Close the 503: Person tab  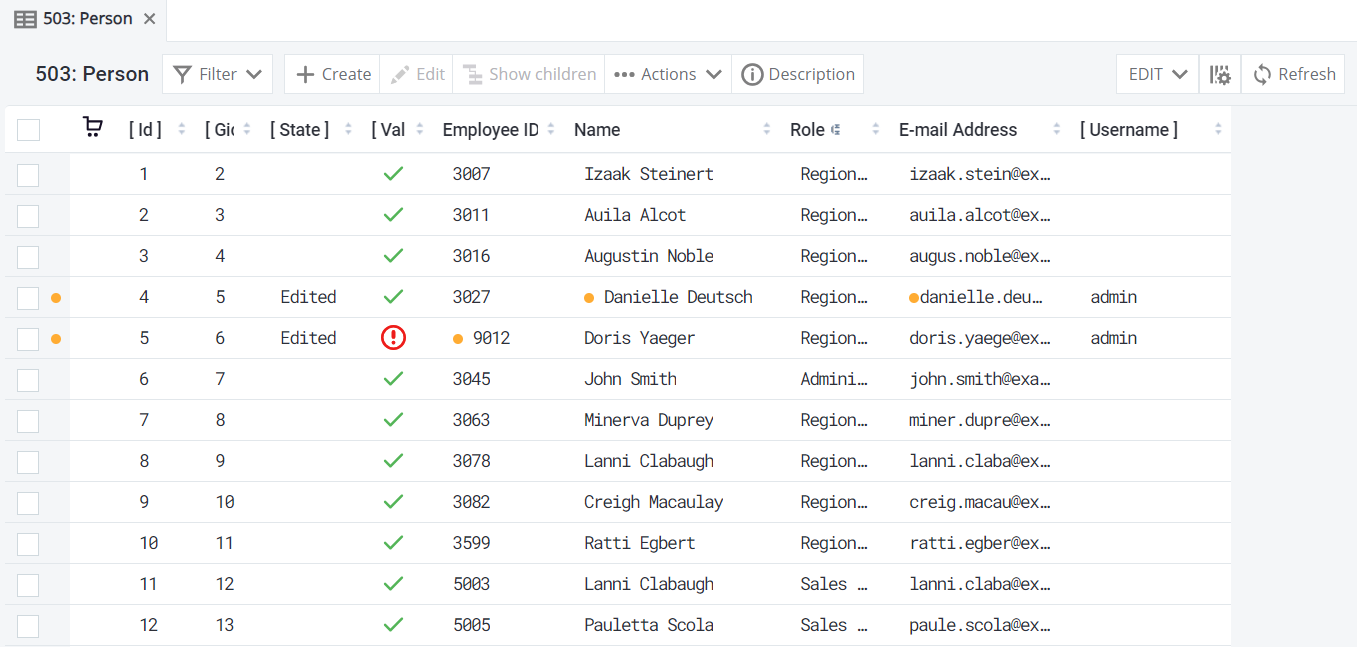pyautogui.click(x=150, y=19)
